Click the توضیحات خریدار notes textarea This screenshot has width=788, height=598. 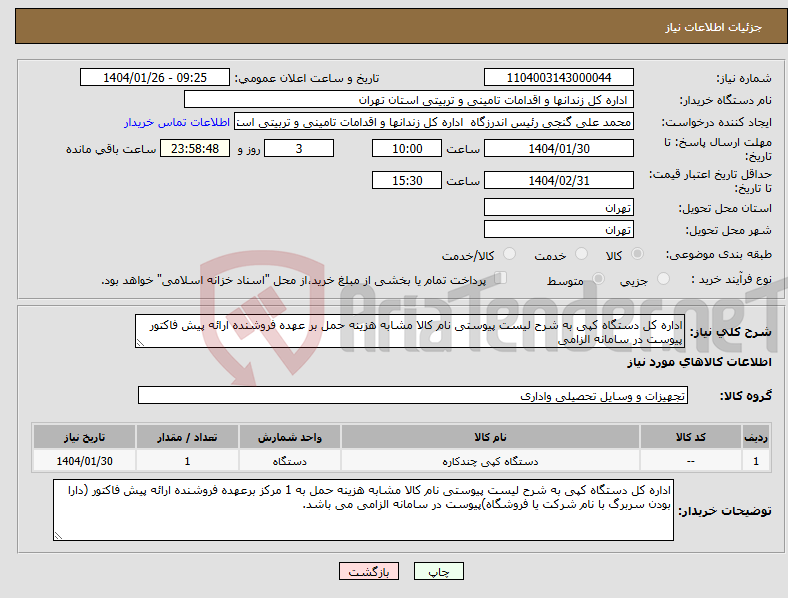[x=363, y=510]
